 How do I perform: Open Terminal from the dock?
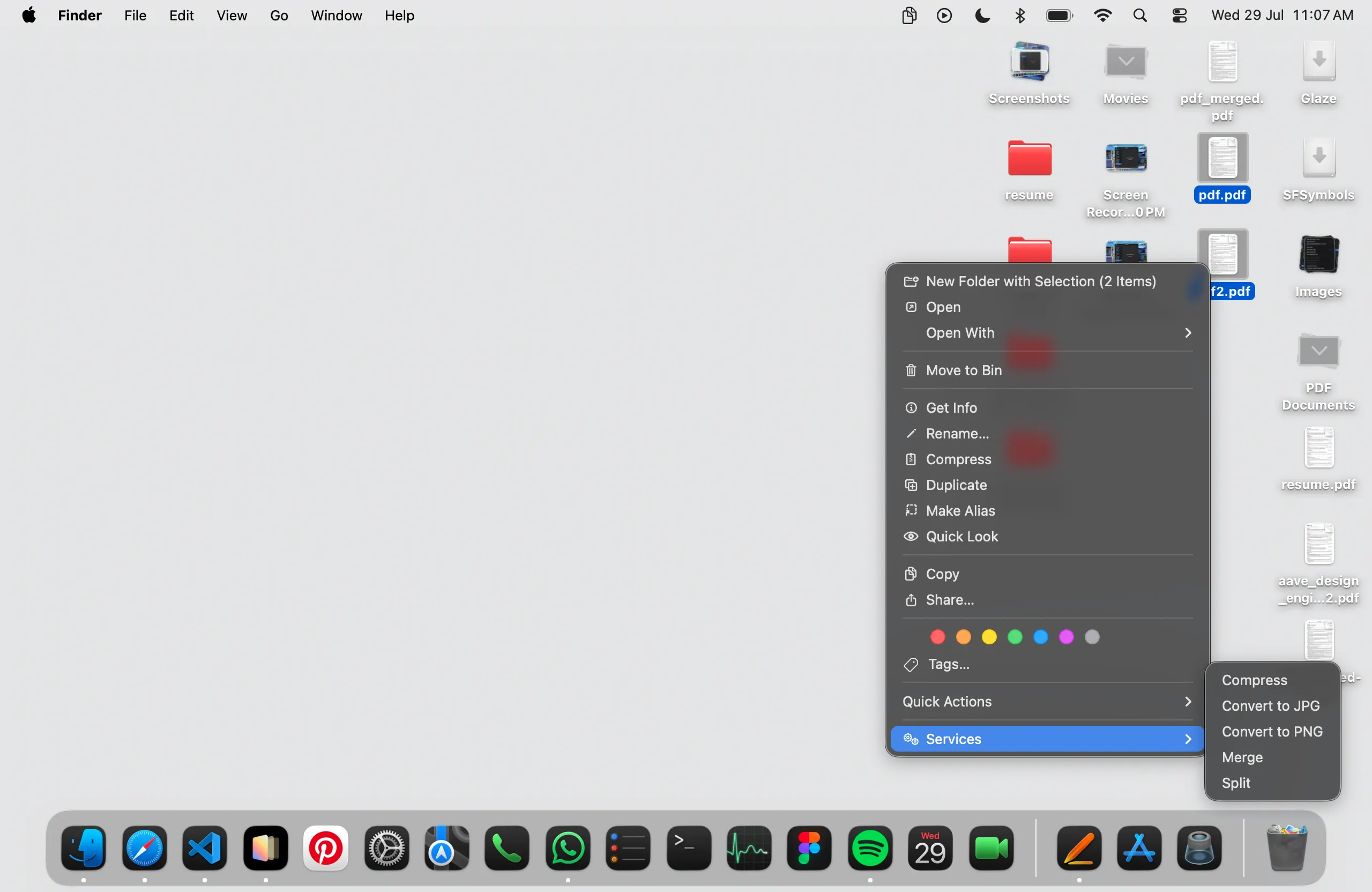coord(689,848)
